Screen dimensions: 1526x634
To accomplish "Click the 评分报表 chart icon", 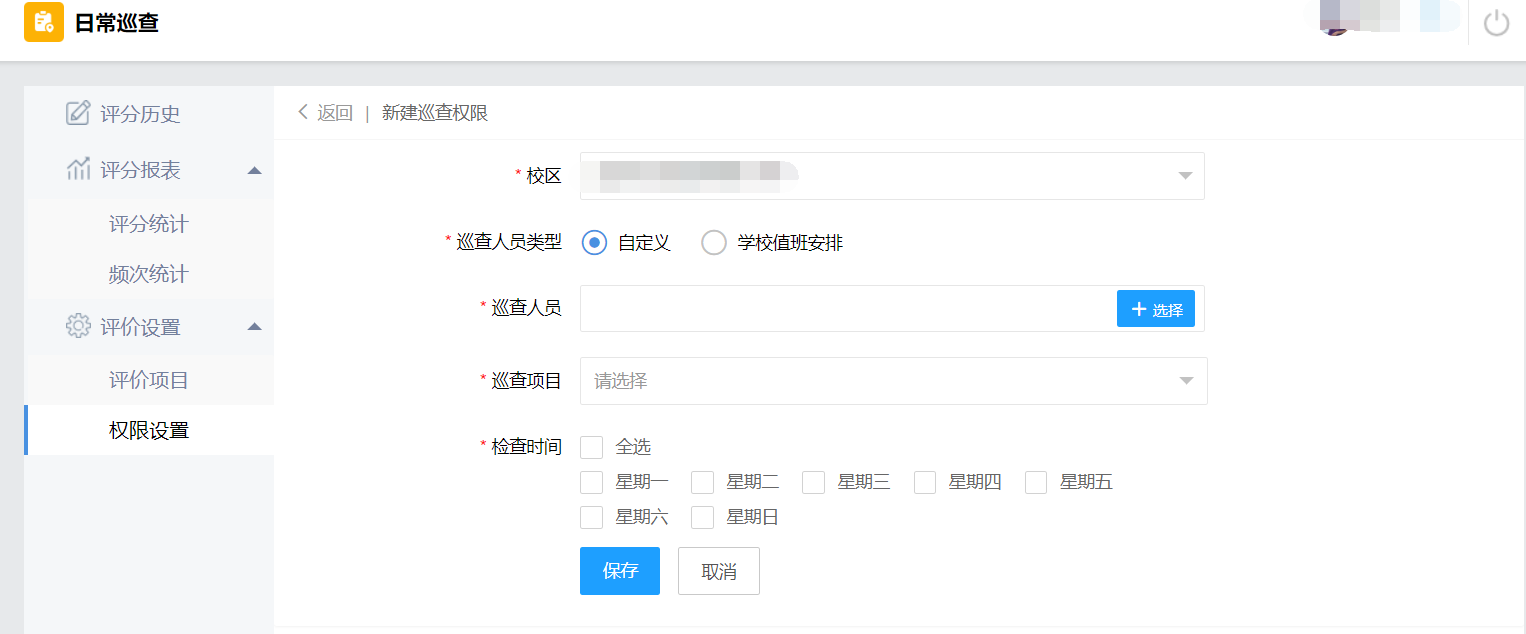I will click(x=78, y=170).
